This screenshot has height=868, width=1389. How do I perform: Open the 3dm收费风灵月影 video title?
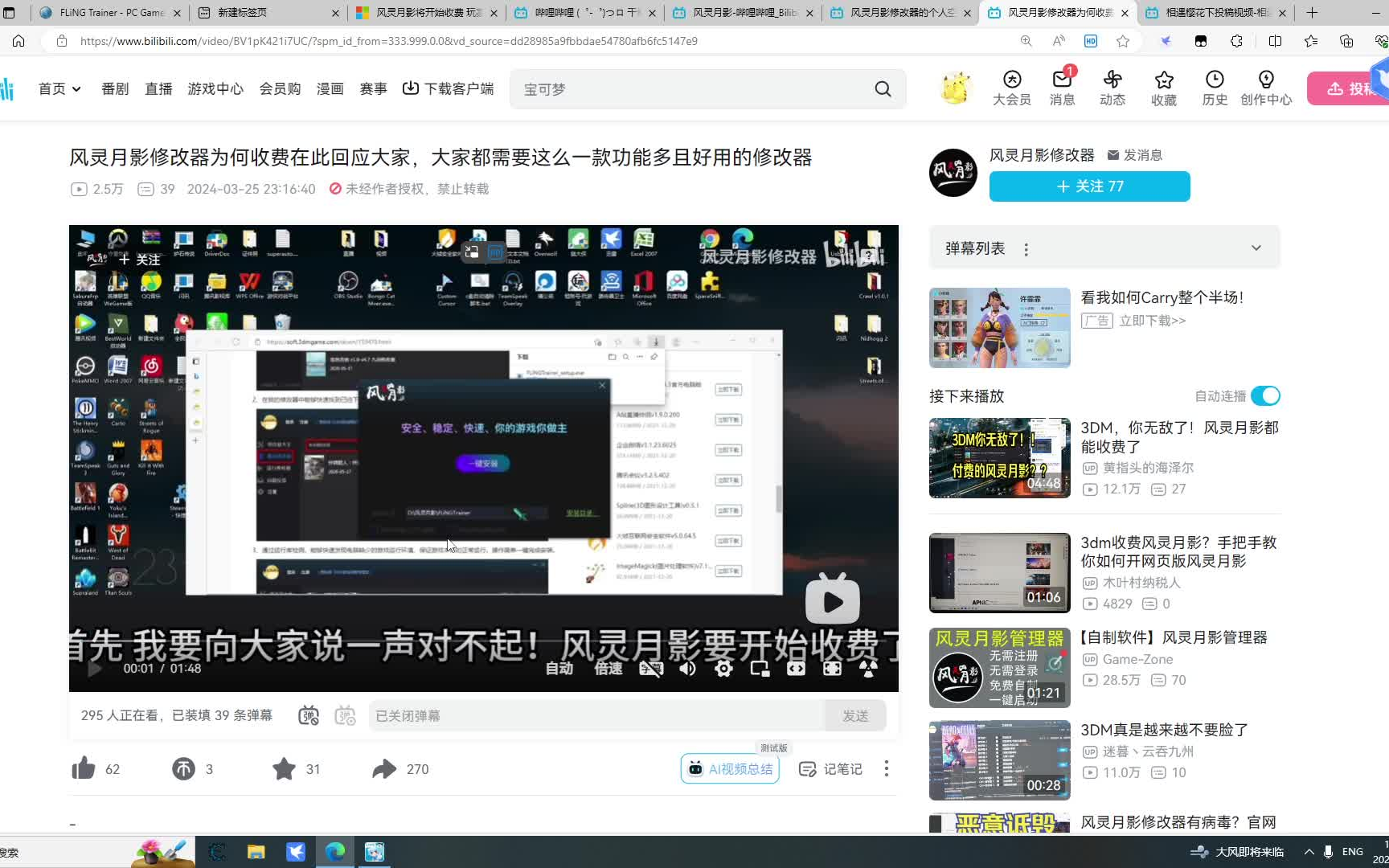coord(1178,551)
